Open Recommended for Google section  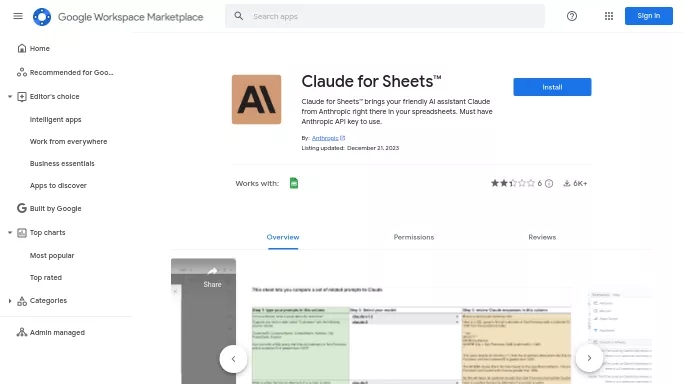(x=65, y=72)
